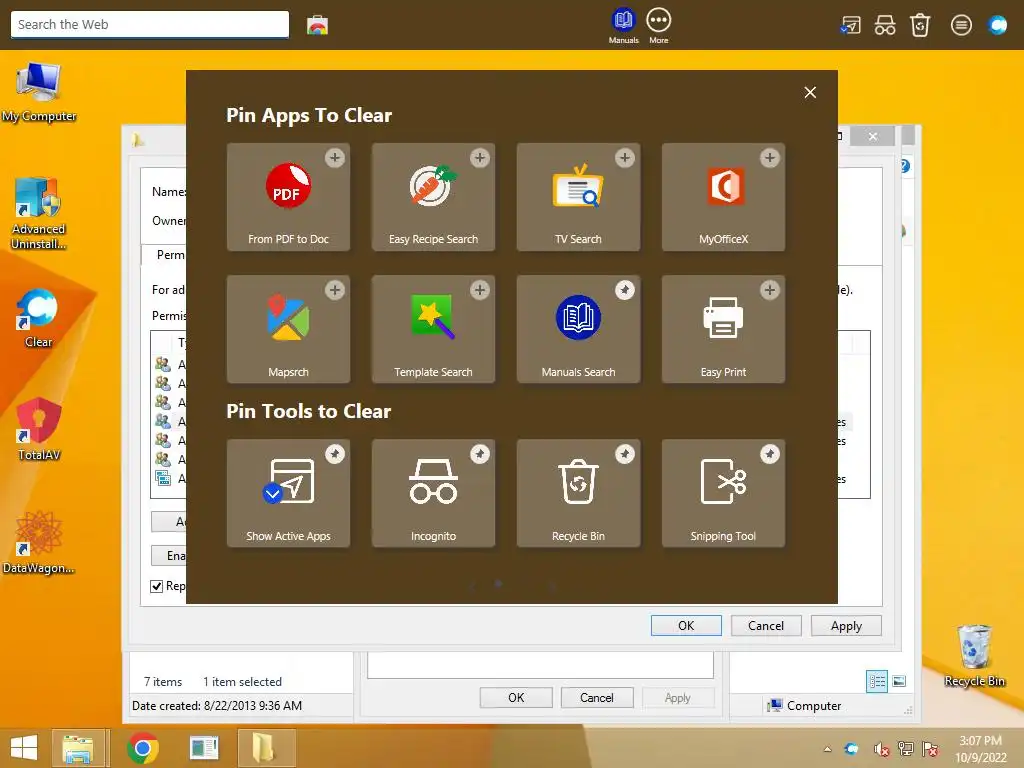Image resolution: width=1024 pixels, height=768 pixels.
Task: Click the Search the Web field
Action: point(150,25)
